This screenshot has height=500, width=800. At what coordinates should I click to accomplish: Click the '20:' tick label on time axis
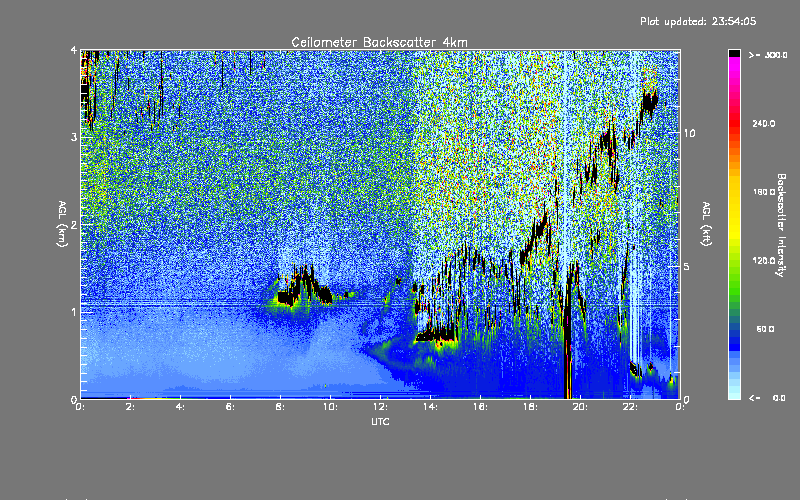point(580,407)
